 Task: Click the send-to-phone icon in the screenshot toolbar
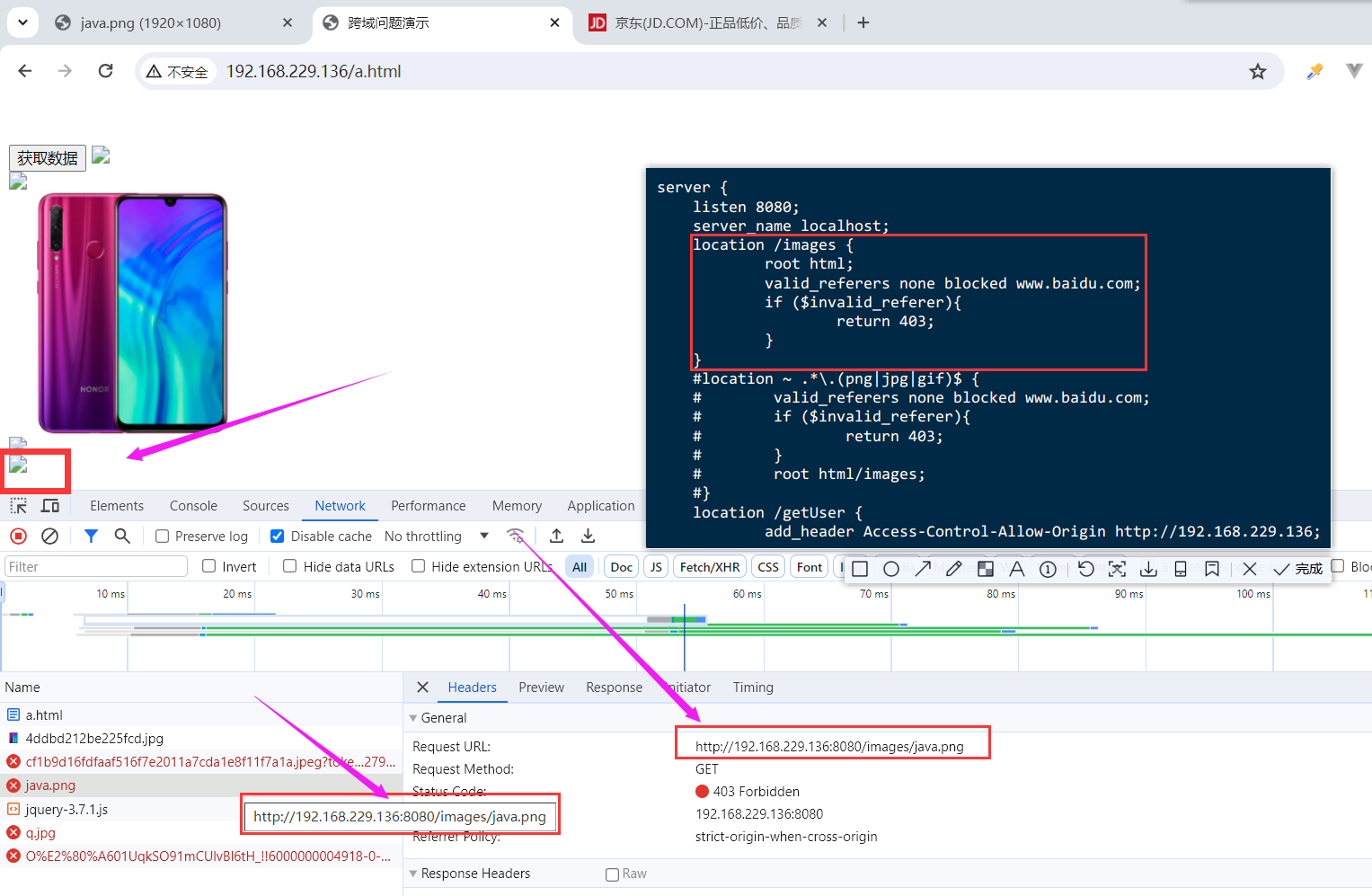point(1181,569)
